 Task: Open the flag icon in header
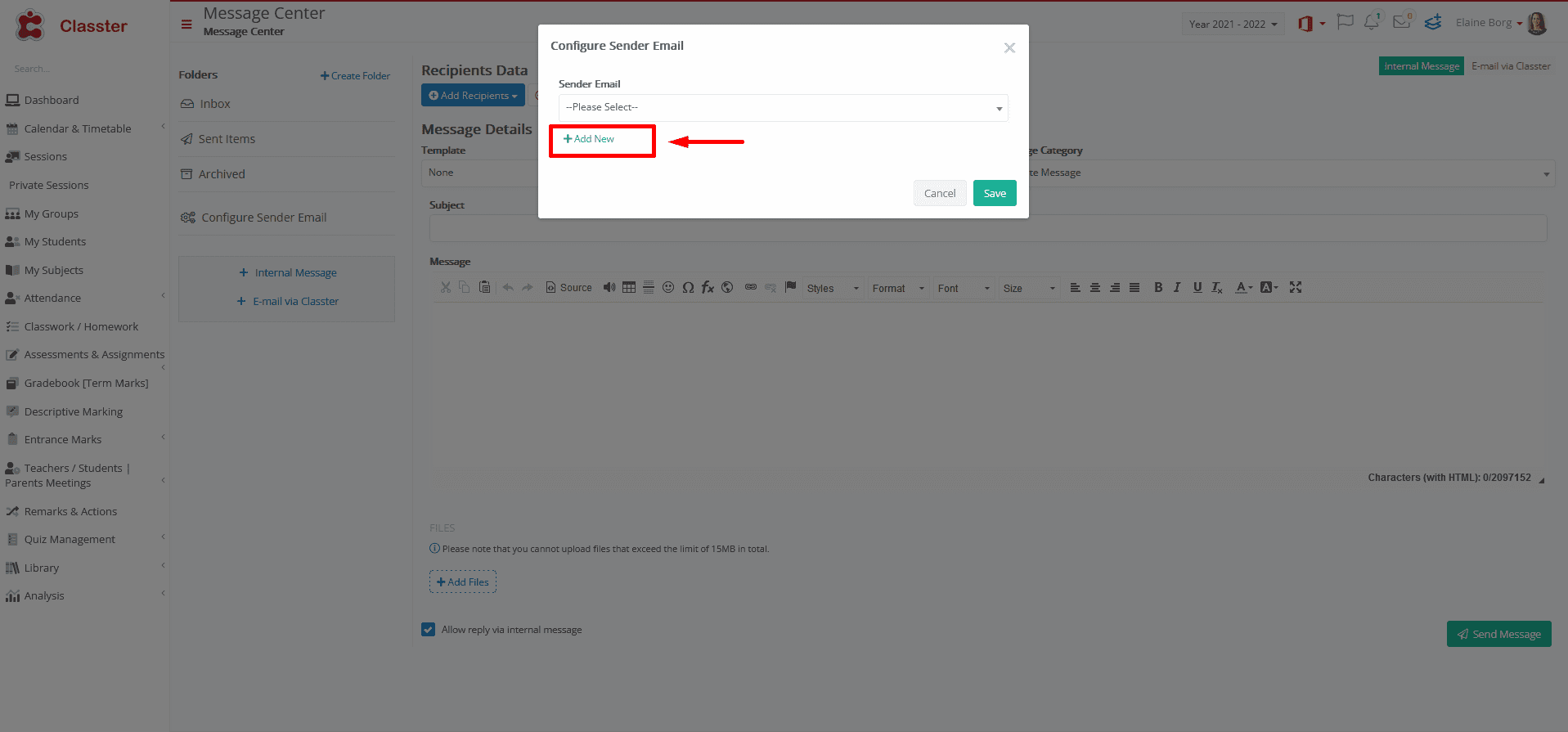click(x=1345, y=22)
